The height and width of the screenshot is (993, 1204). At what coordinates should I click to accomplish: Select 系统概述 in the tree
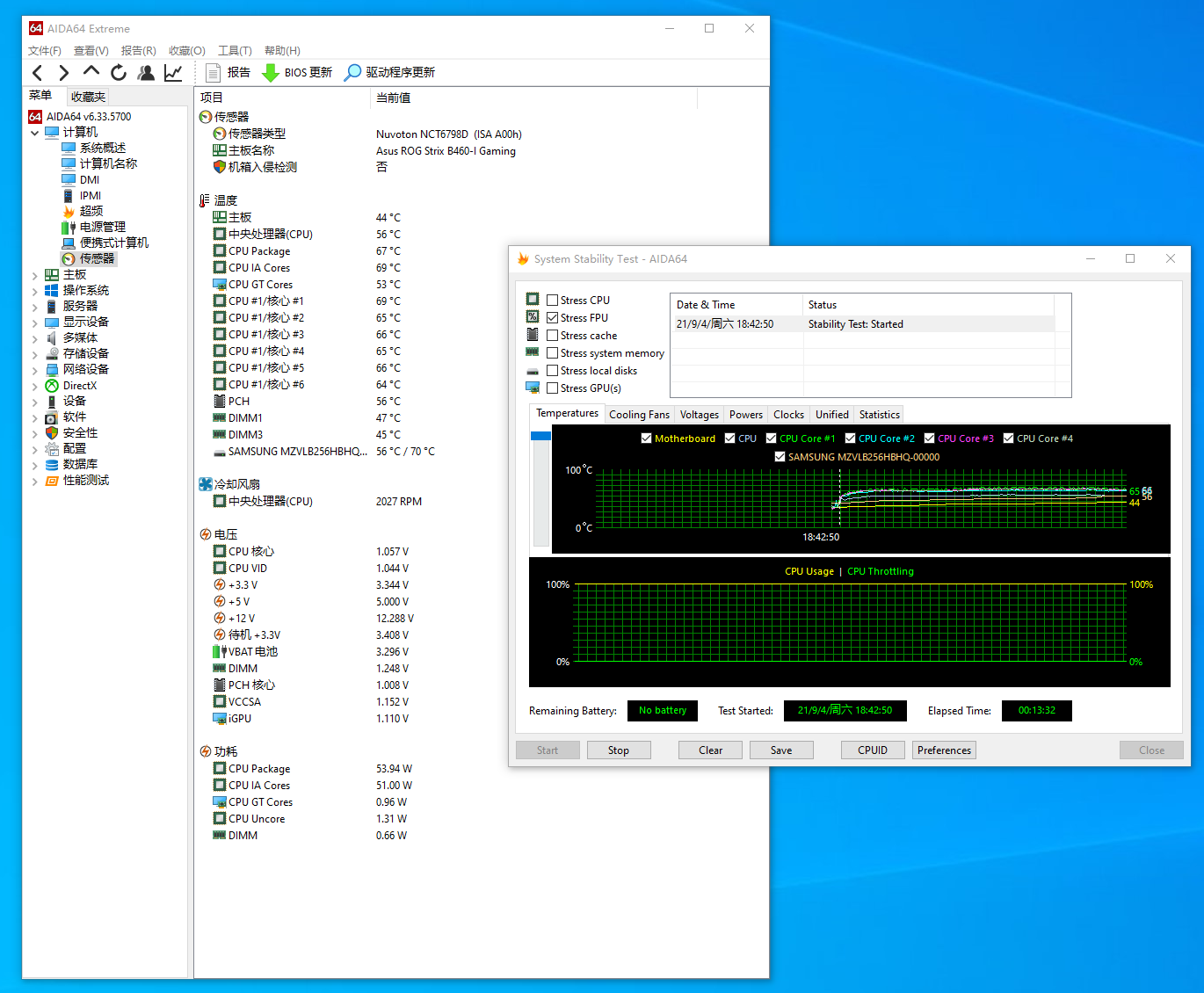[x=103, y=148]
